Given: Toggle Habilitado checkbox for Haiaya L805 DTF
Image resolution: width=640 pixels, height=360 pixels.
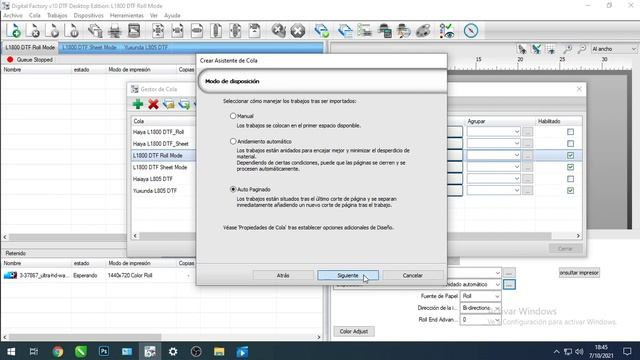Looking at the screenshot, I should (570, 179).
